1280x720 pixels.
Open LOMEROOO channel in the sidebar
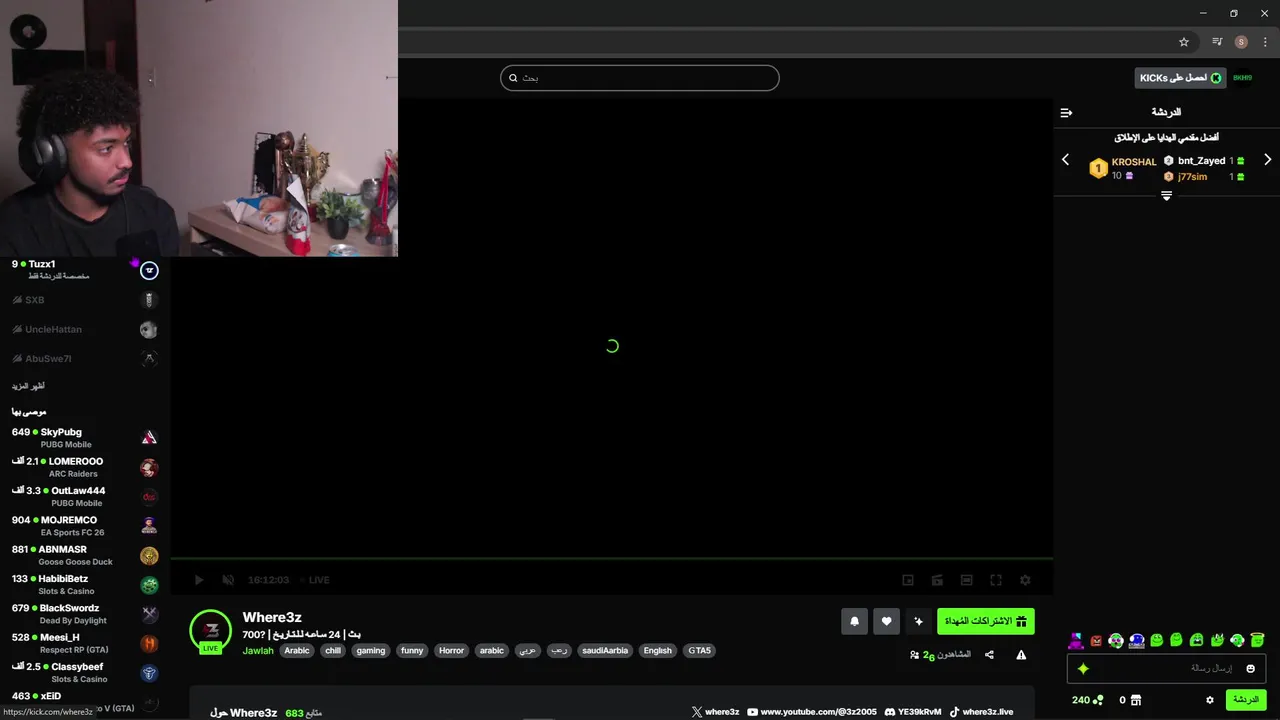[85, 467]
